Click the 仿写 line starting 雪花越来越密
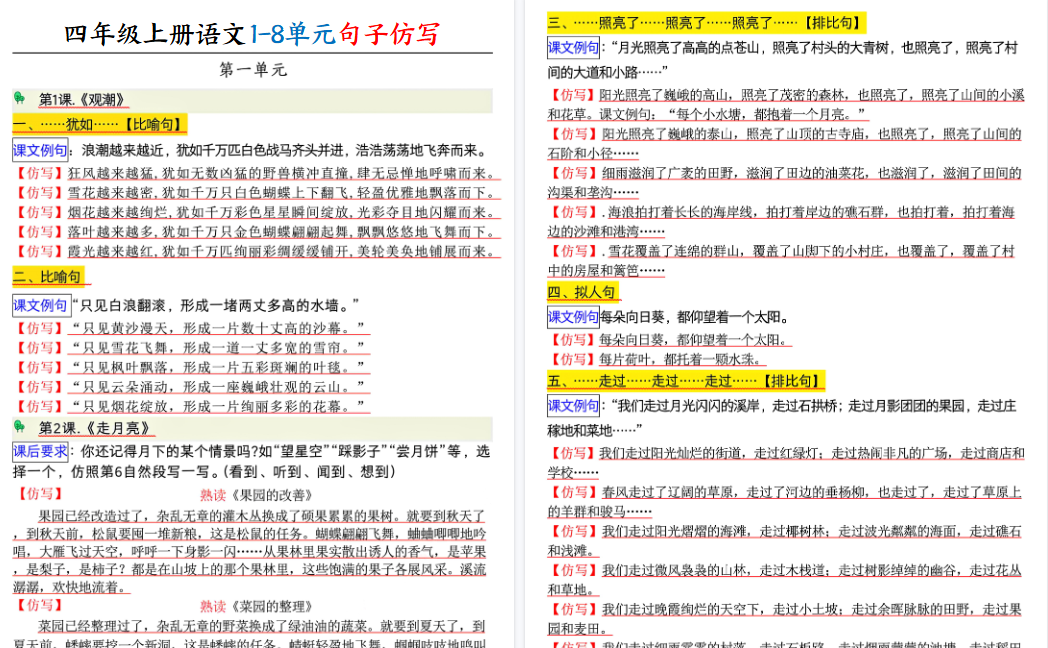 [257, 192]
